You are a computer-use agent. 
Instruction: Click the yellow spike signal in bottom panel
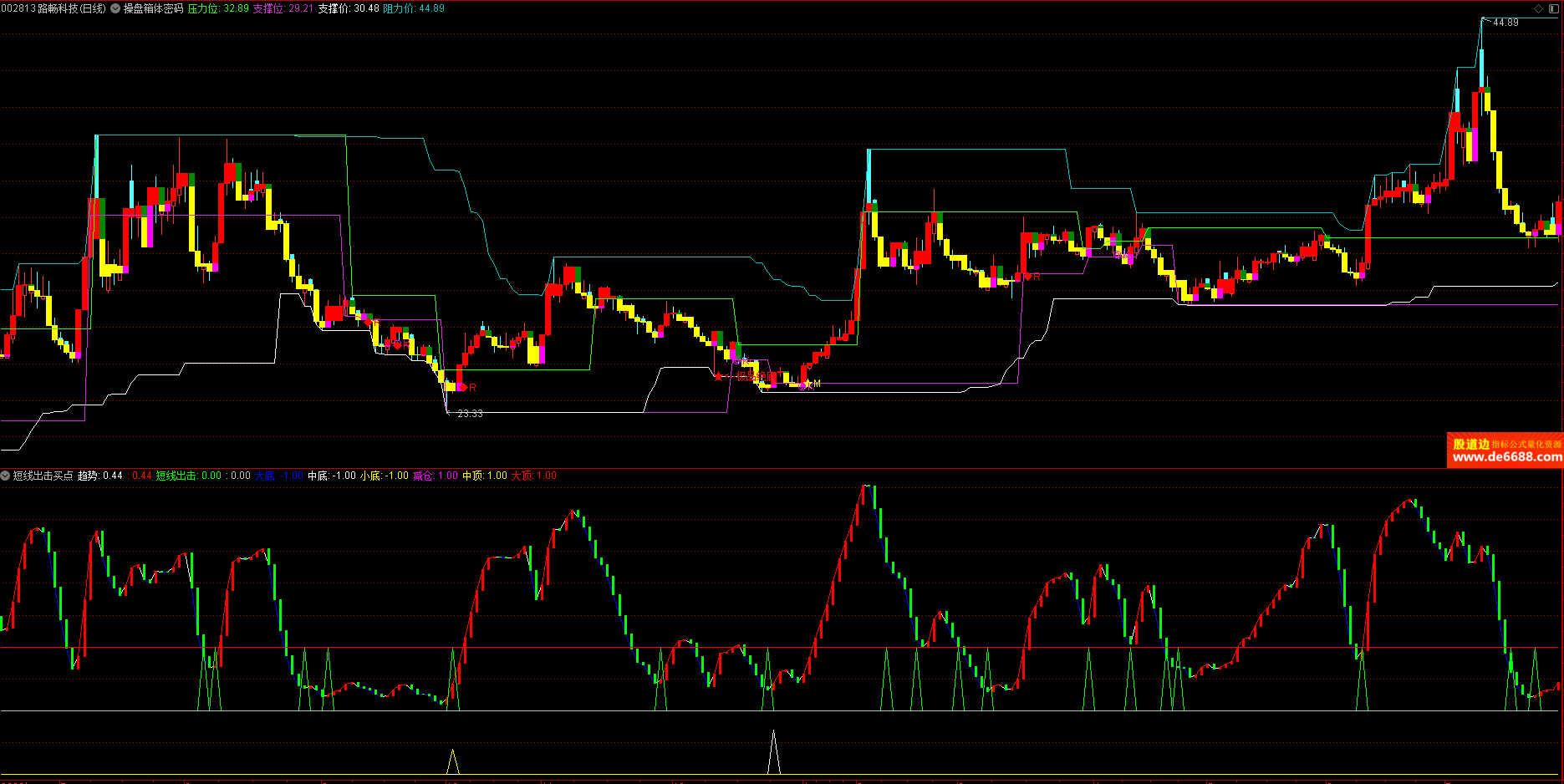coord(453,761)
